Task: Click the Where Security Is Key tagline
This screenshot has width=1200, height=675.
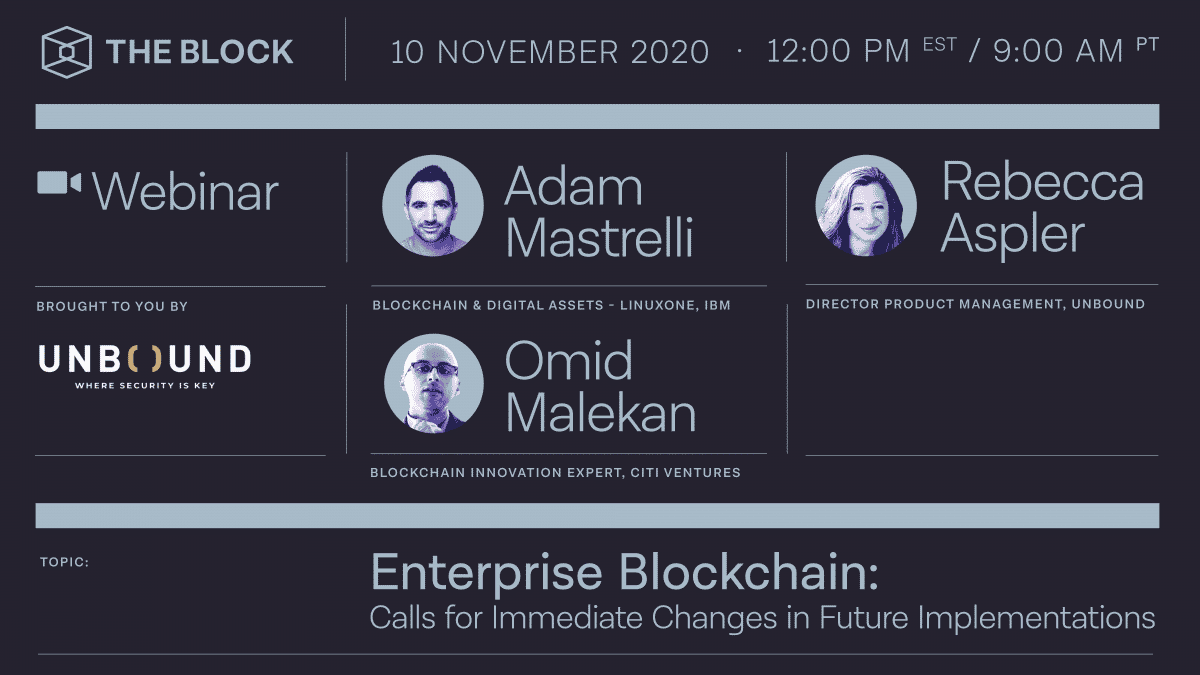Action: tap(145, 384)
